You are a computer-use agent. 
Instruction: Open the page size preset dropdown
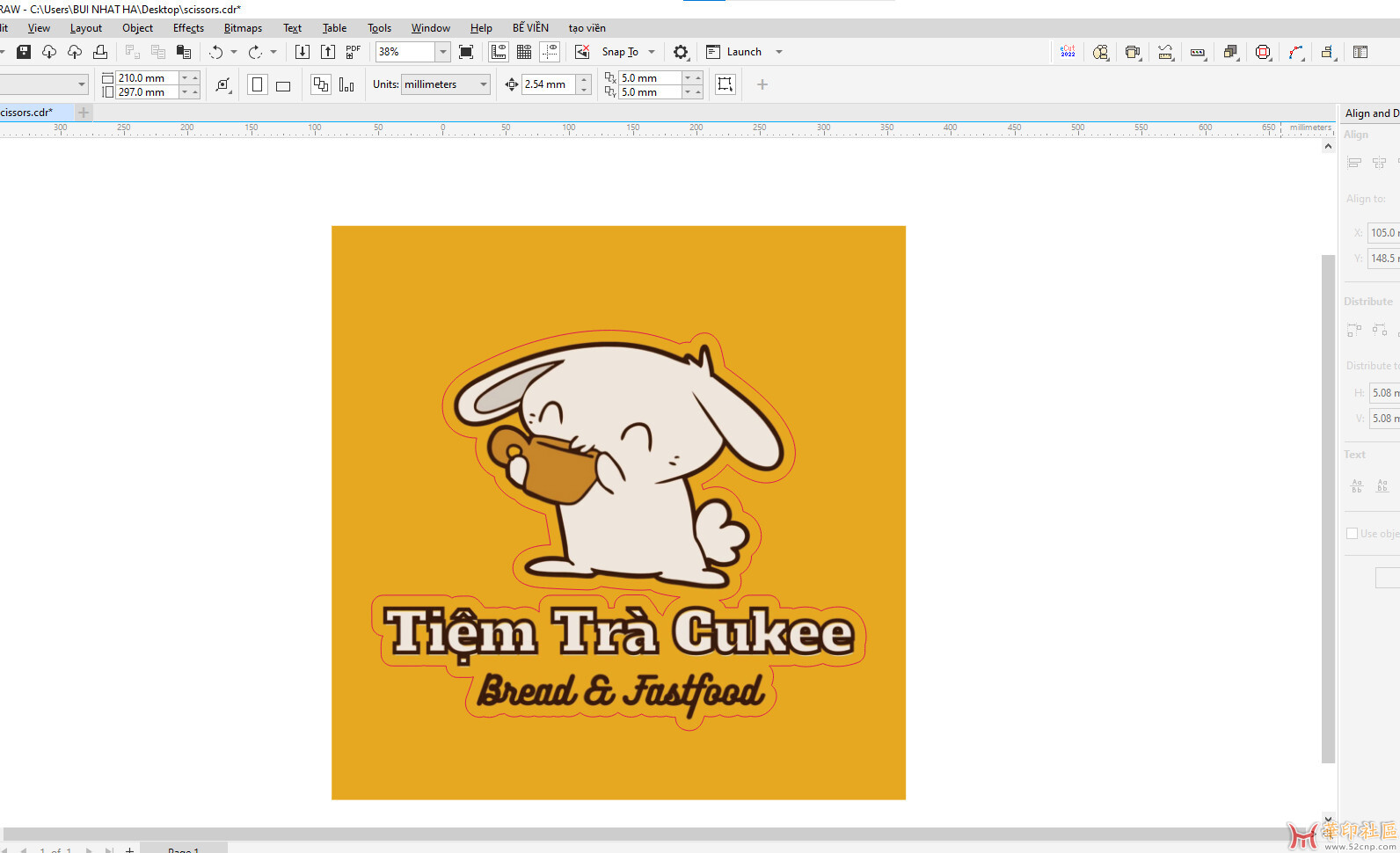coord(82,84)
